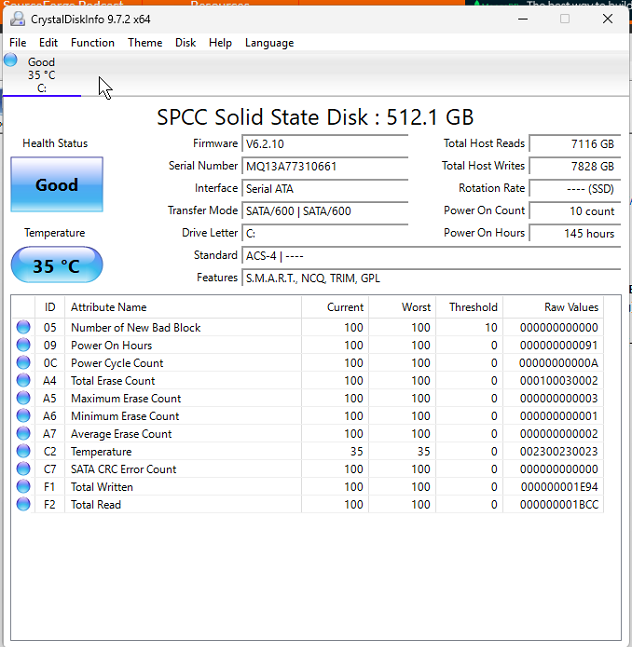632x647 pixels.
Task: Click the 35 °C temperature button
Action: pyautogui.click(x=57, y=266)
